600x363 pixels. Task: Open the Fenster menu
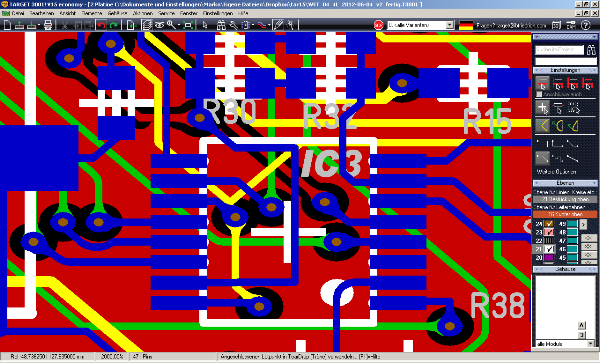coord(189,13)
